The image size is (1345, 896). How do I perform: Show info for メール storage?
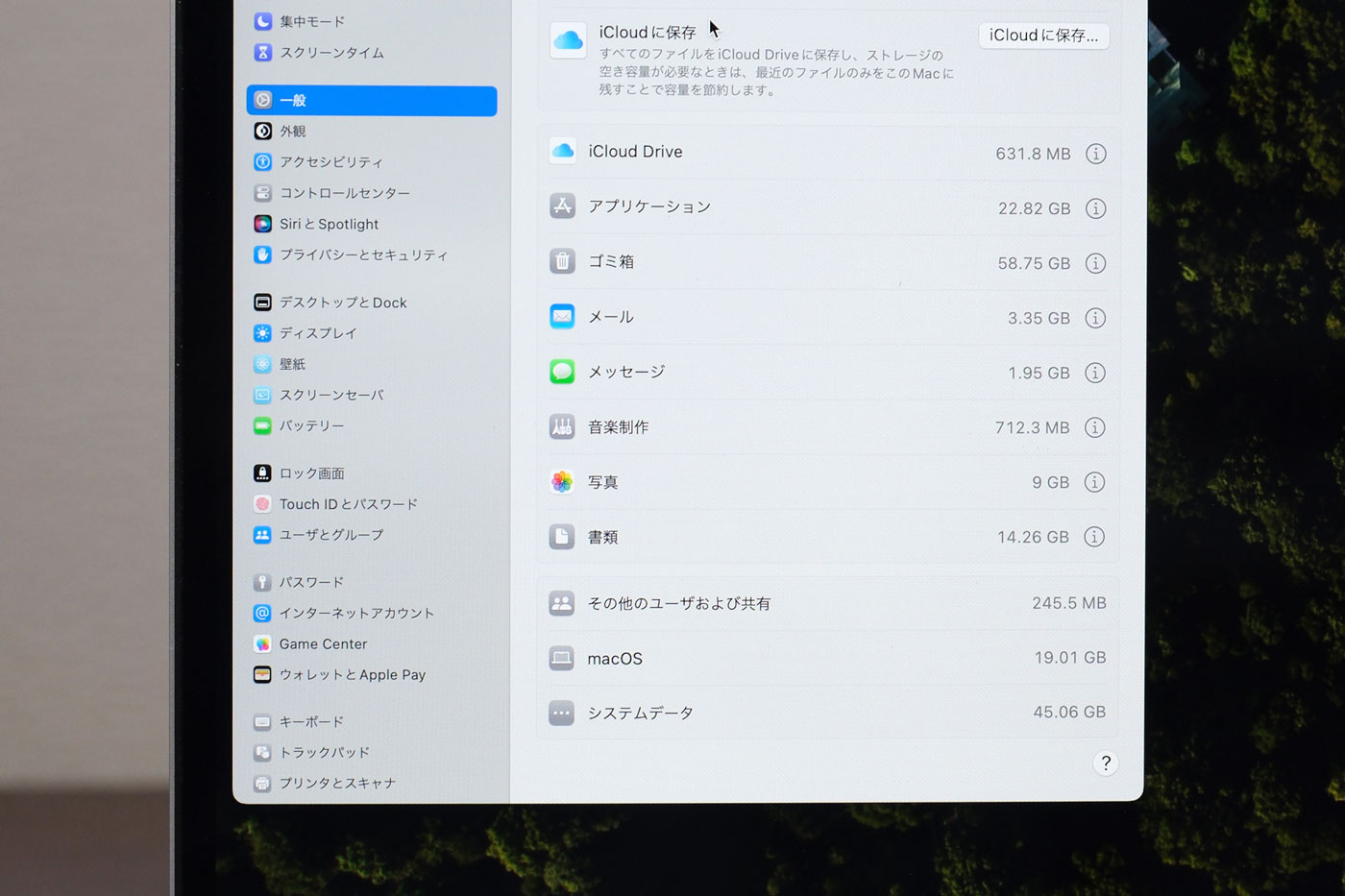[x=1095, y=318]
